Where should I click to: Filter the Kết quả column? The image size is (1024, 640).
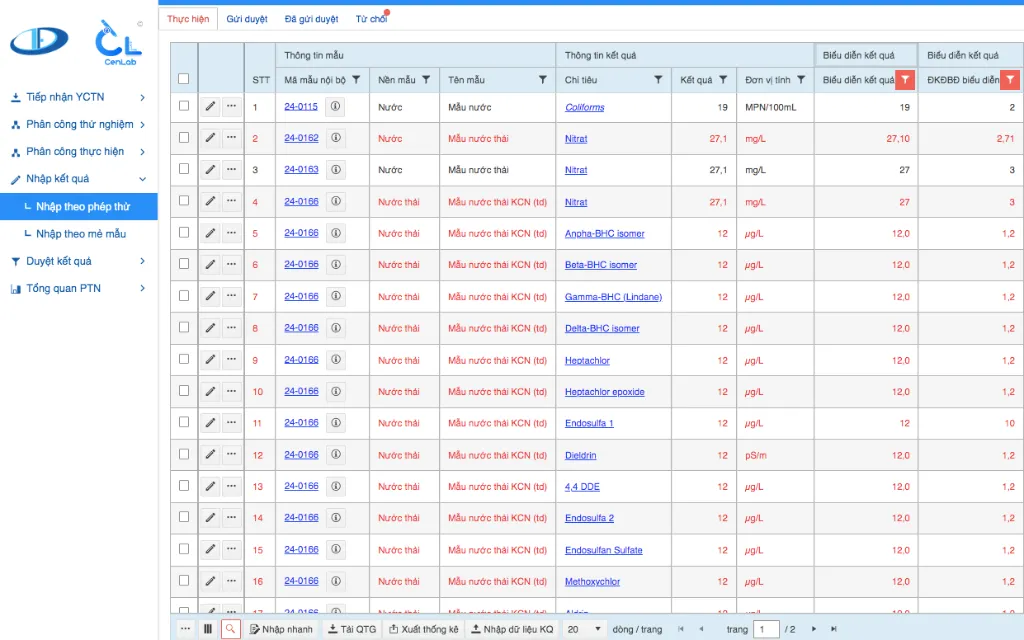pyautogui.click(x=723, y=80)
